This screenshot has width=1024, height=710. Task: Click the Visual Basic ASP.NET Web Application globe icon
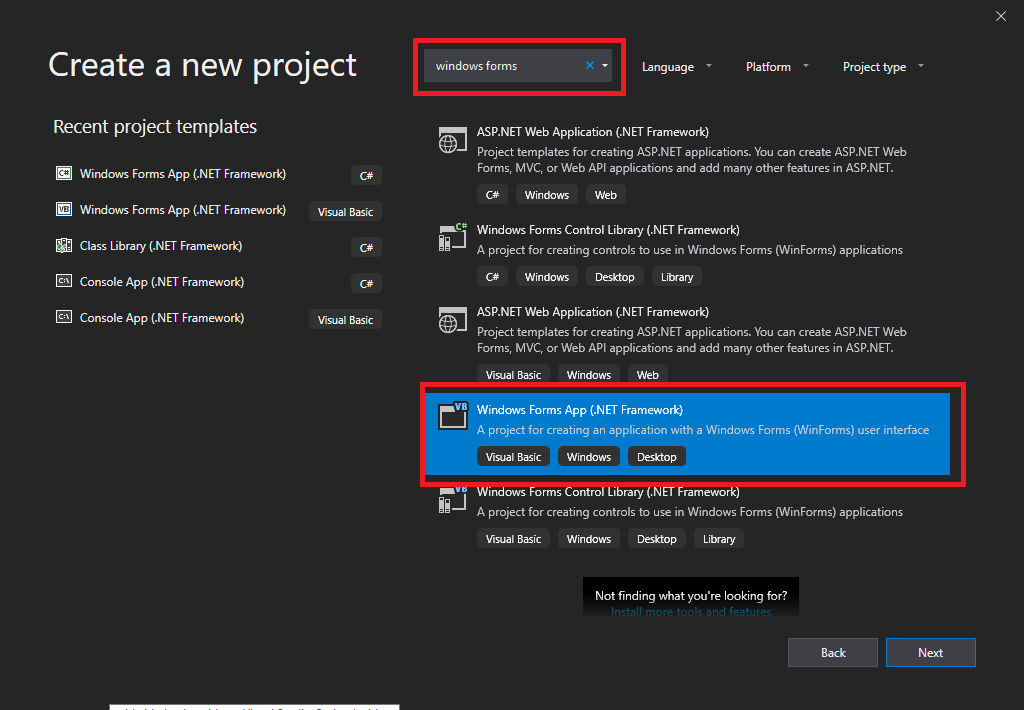(x=452, y=320)
